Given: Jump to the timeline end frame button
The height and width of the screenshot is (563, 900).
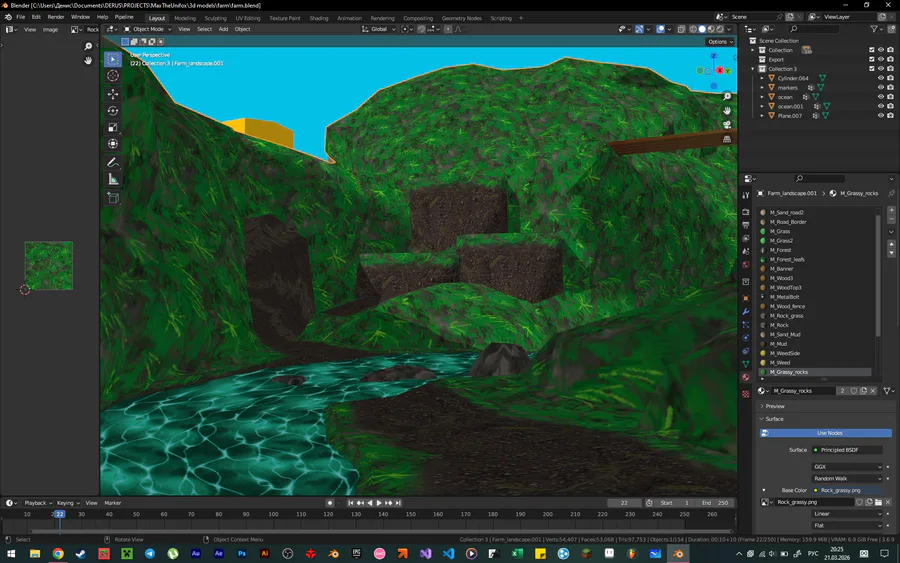Looking at the screenshot, I should (x=398, y=503).
